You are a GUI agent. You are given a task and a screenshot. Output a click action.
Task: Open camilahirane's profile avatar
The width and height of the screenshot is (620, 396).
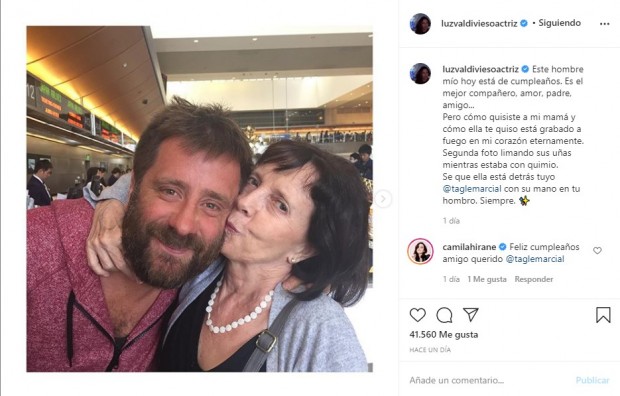point(420,251)
